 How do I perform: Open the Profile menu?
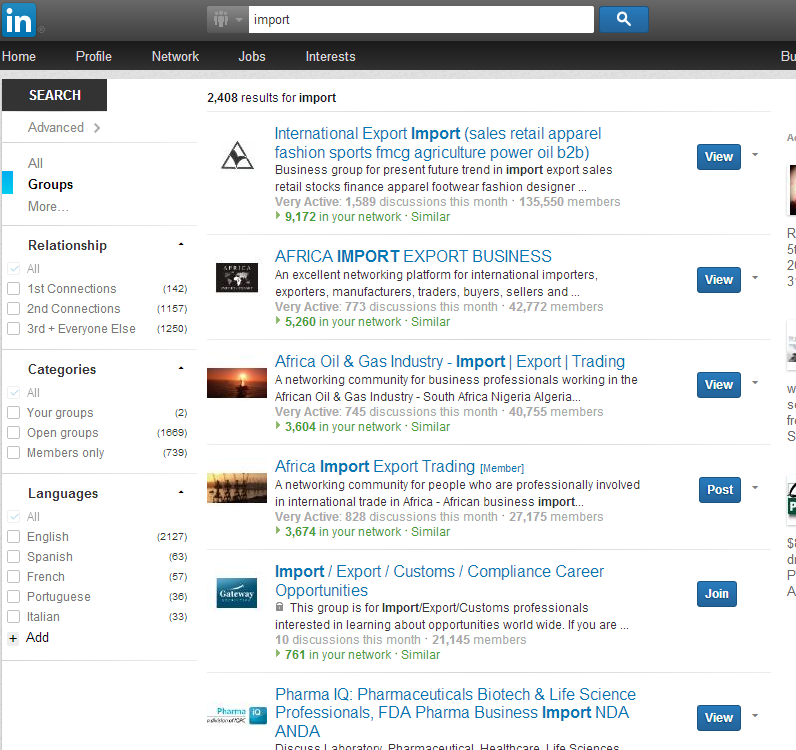pos(94,56)
